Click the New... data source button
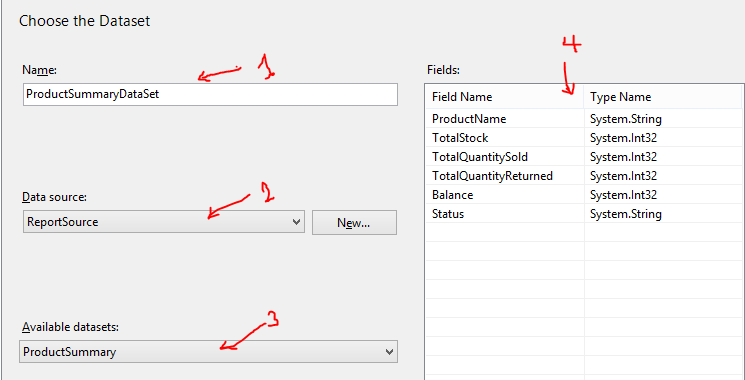The image size is (745, 380). (x=354, y=222)
